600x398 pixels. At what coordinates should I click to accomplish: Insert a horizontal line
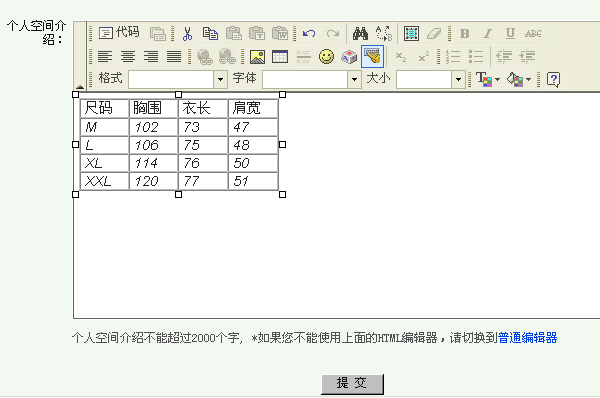(x=303, y=57)
